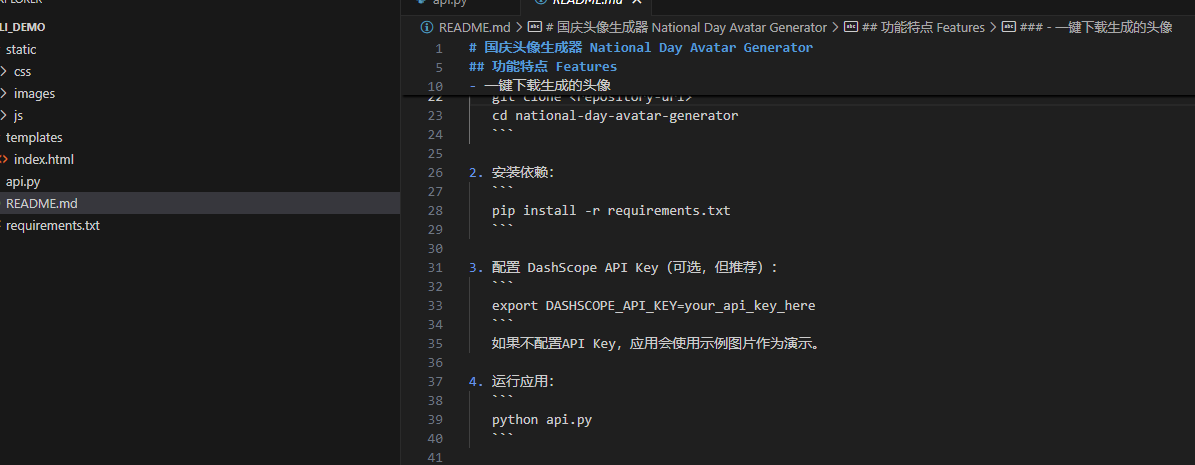Select line number 41 in the gutter
This screenshot has height=465, width=1195.
tap(435, 457)
